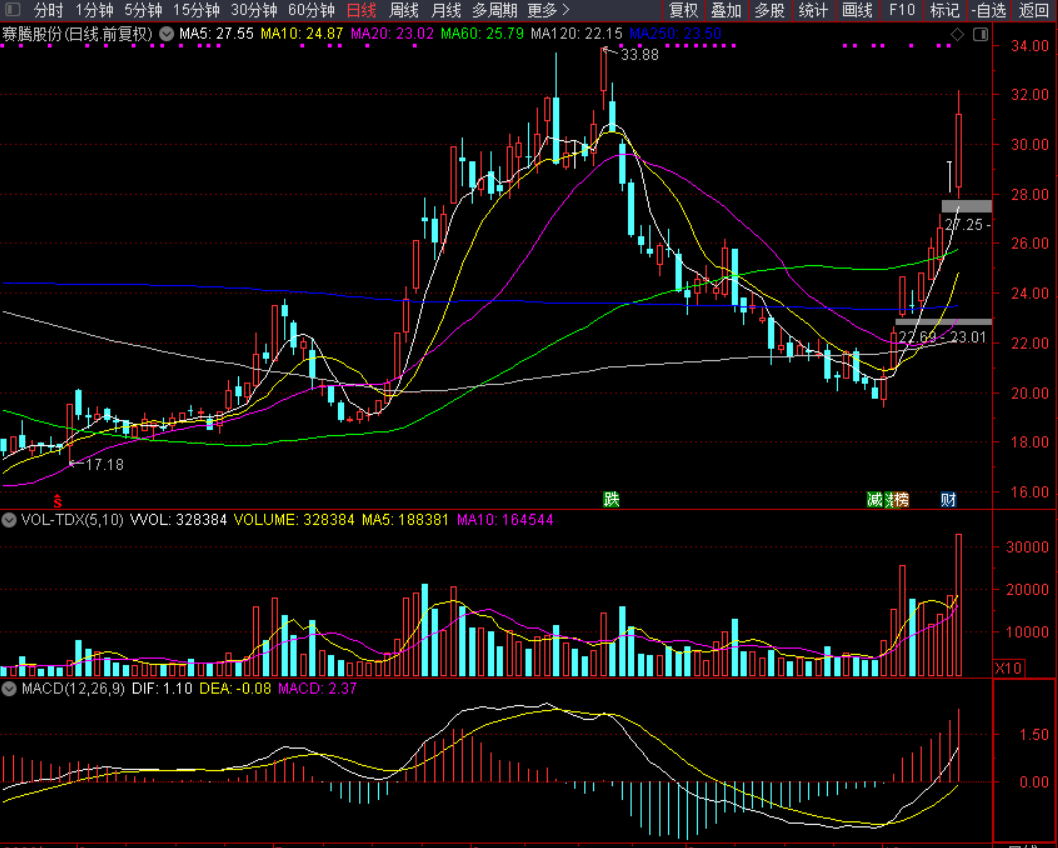This screenshot has height=848, width=1058.
Task: Click the gray 27.25 price gap bar
Action: [966, 207]
